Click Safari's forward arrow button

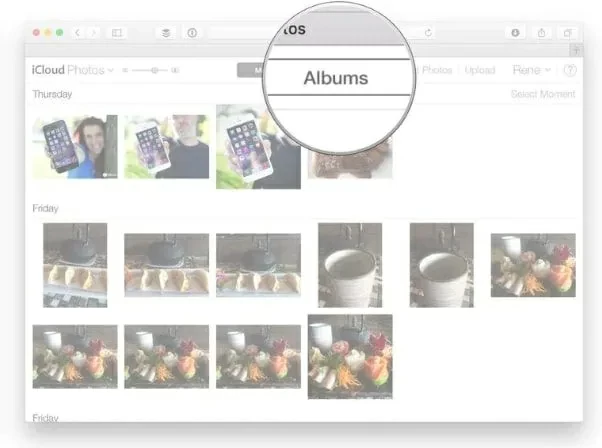(93, 33)
